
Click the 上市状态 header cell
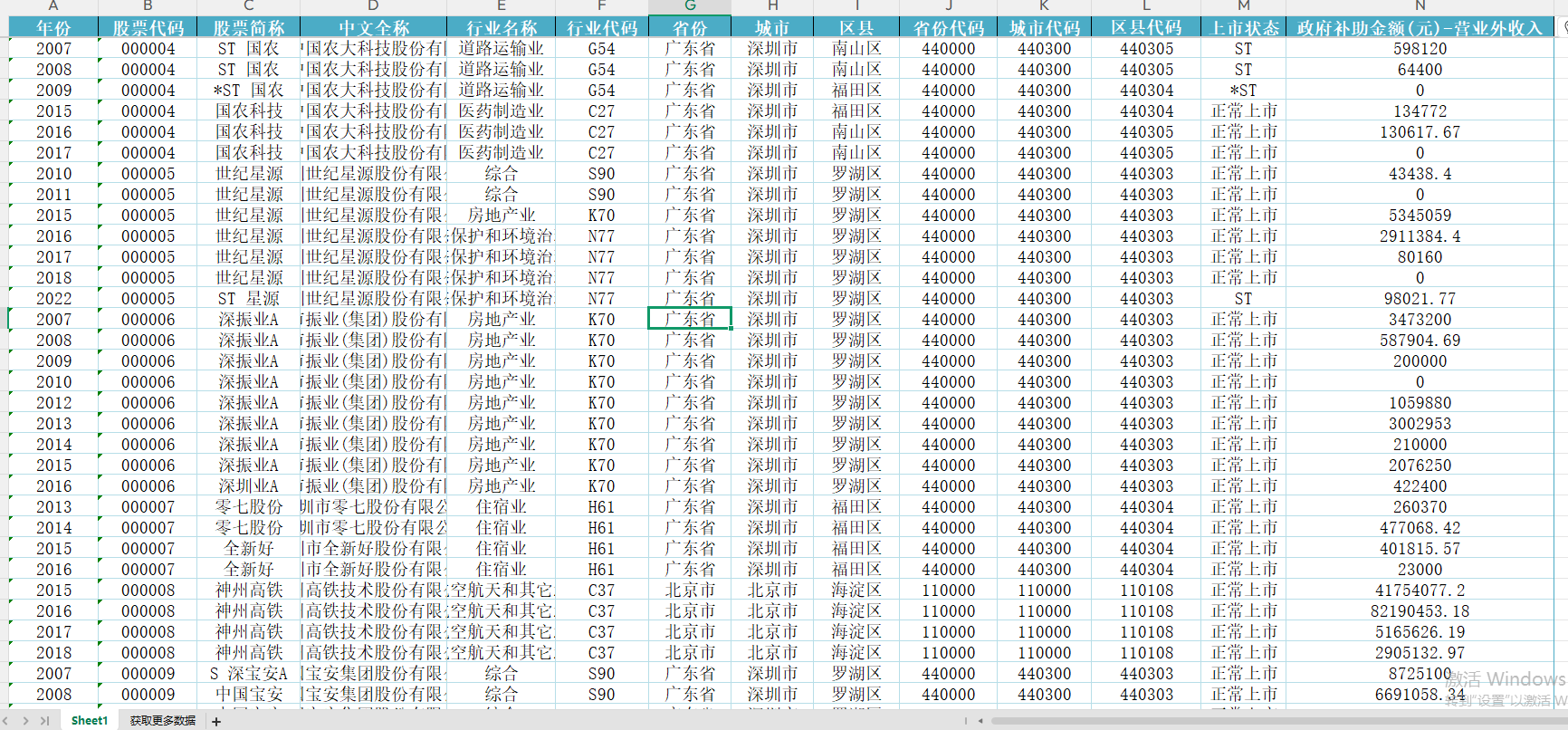(1244, 28)
